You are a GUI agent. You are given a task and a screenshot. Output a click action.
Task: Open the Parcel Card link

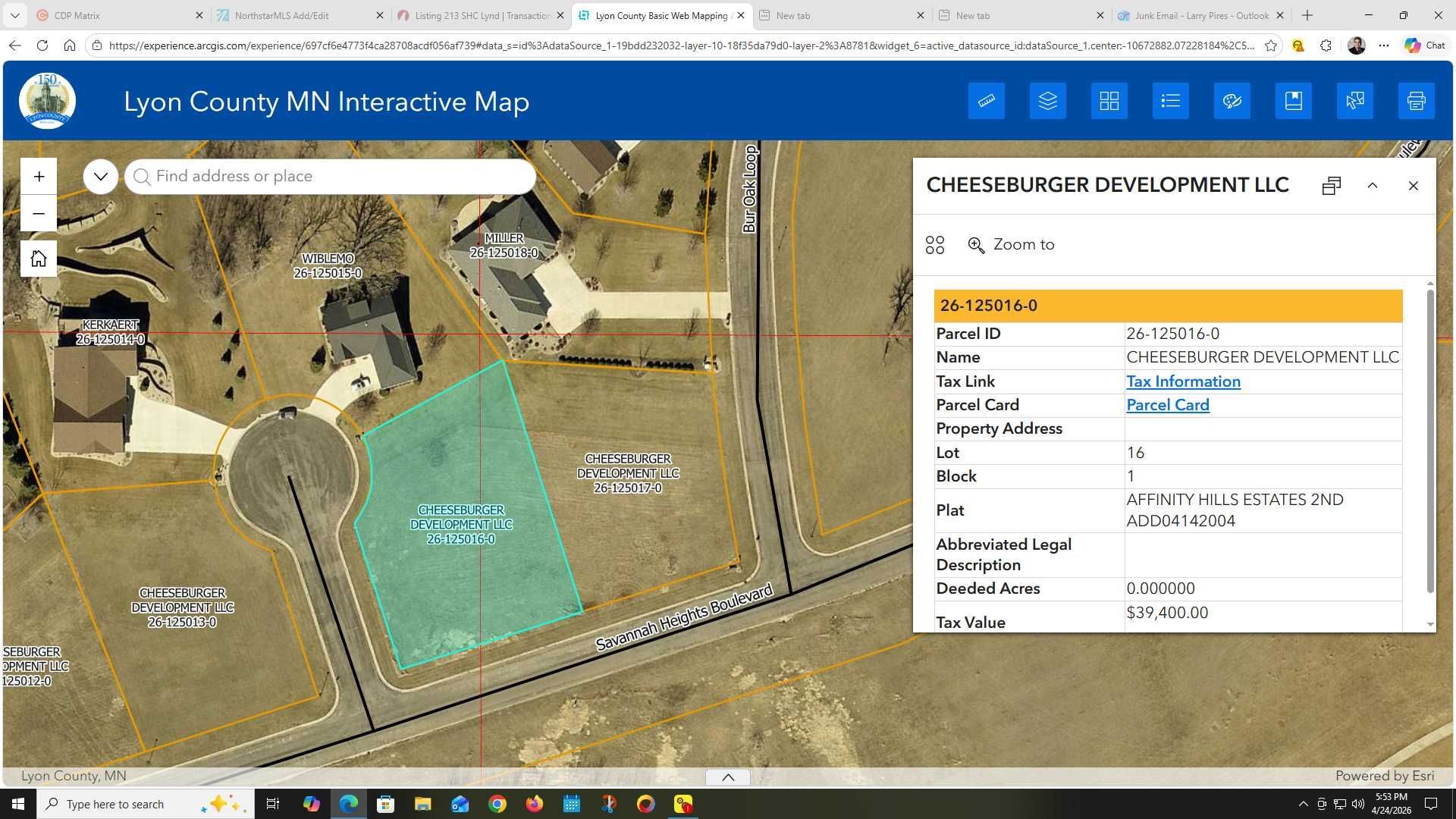pyautogui.click(x=1167, y=405)
